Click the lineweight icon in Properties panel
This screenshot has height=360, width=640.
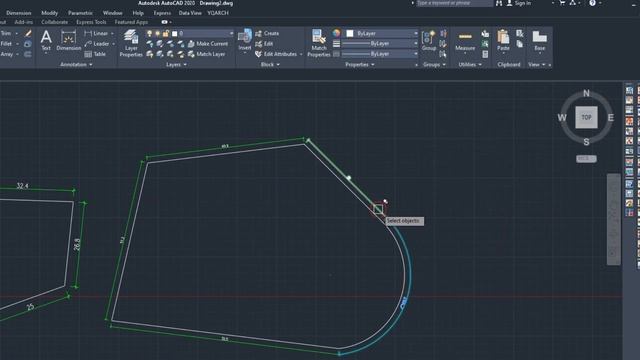(336, 44)
